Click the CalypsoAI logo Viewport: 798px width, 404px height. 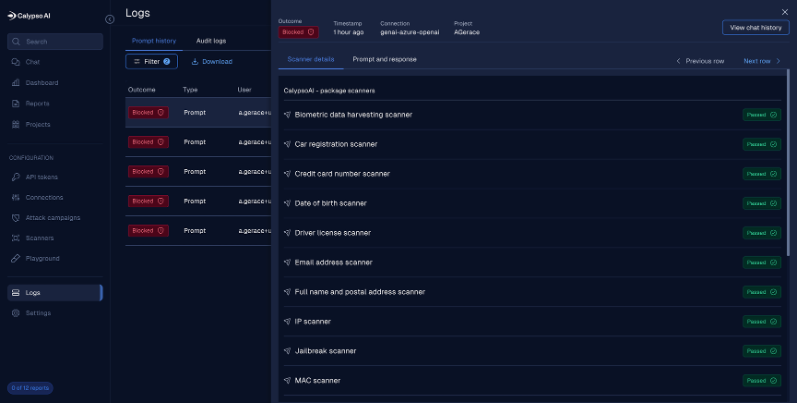(29, 16)
